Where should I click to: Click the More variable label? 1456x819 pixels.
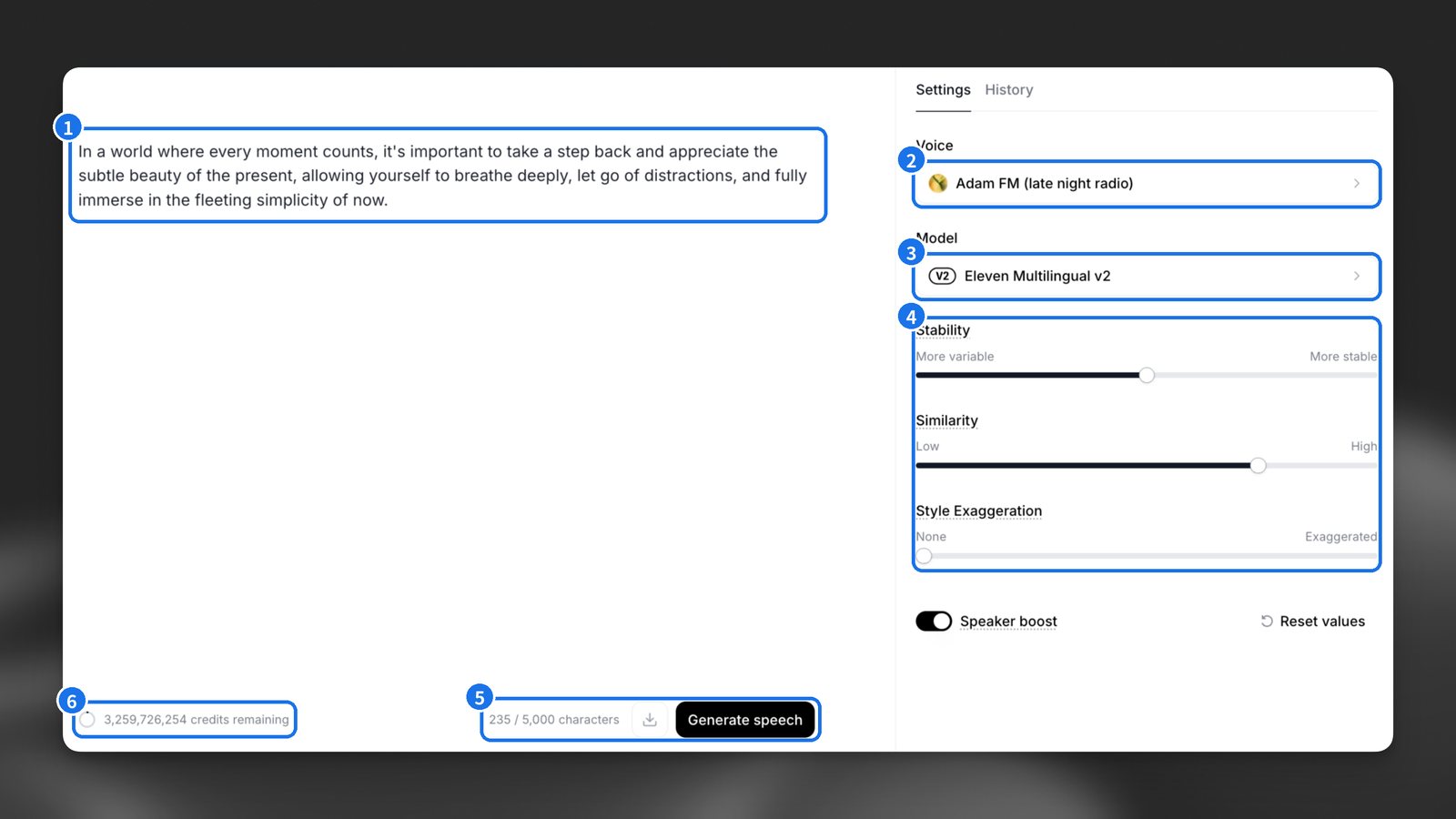point(955,357)
